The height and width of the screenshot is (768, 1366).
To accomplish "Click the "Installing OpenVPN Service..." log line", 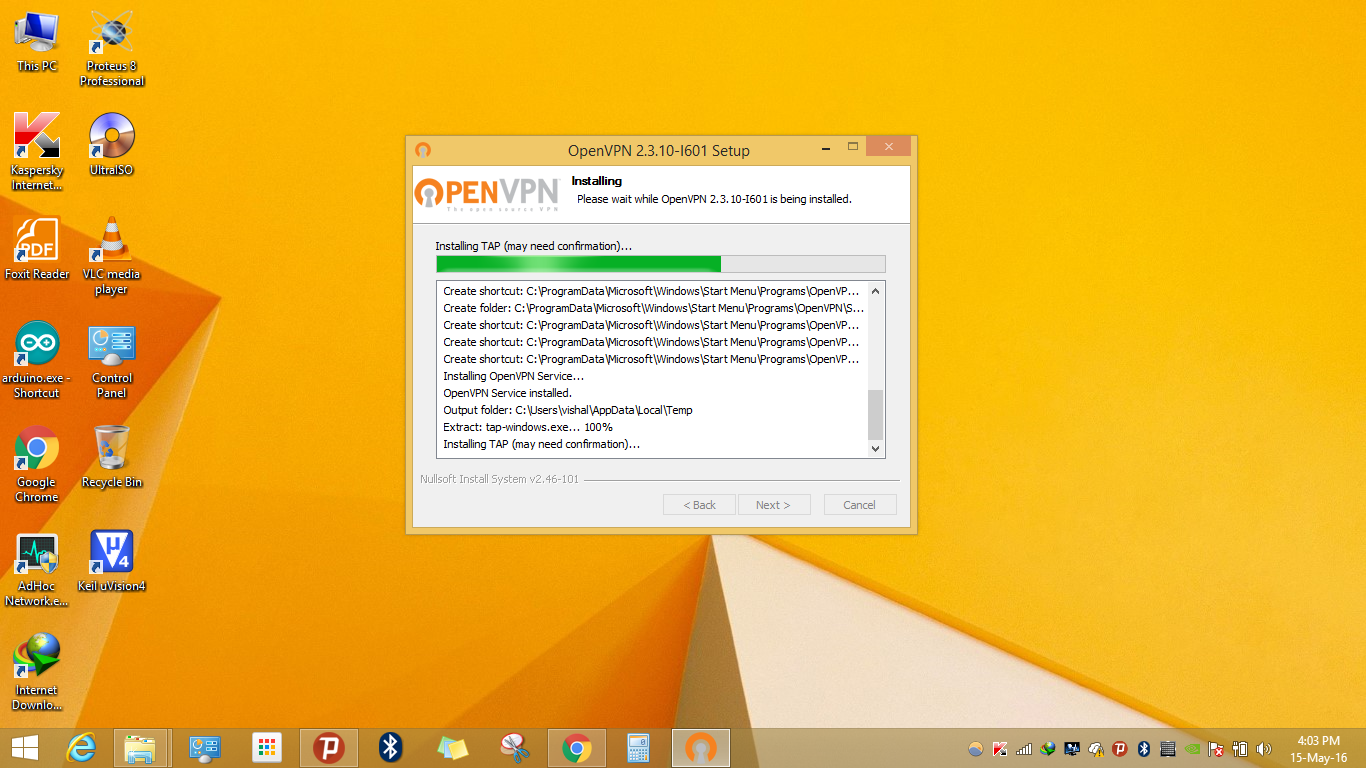I will 514,376.
